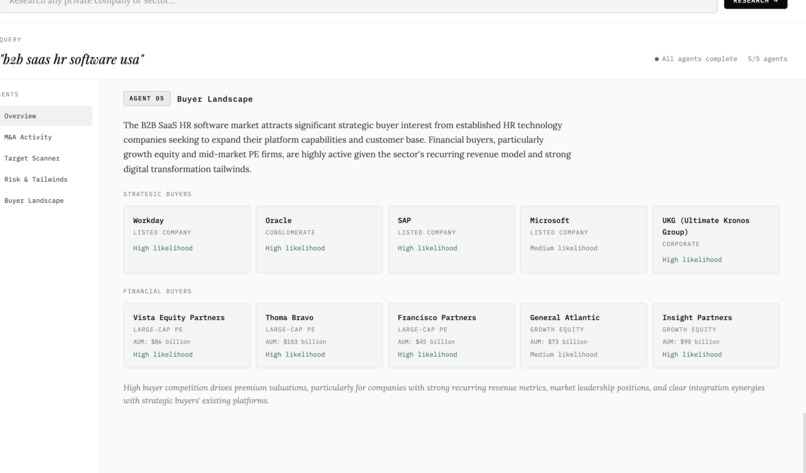Image resolution: width=806 pixels, height=473 pixels.
Task: Click 'Growth Equity' label on Insight Partners card
Action: point(689,330)
